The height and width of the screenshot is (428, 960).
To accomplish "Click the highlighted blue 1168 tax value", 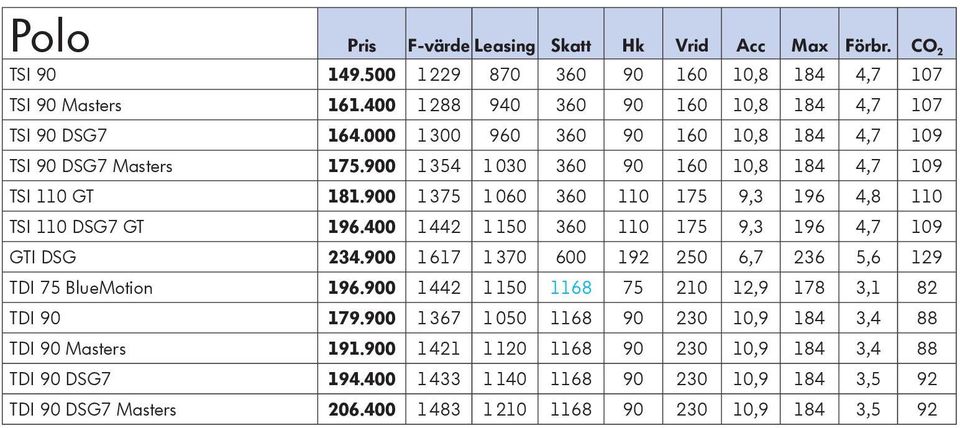I will coord(571,287).
